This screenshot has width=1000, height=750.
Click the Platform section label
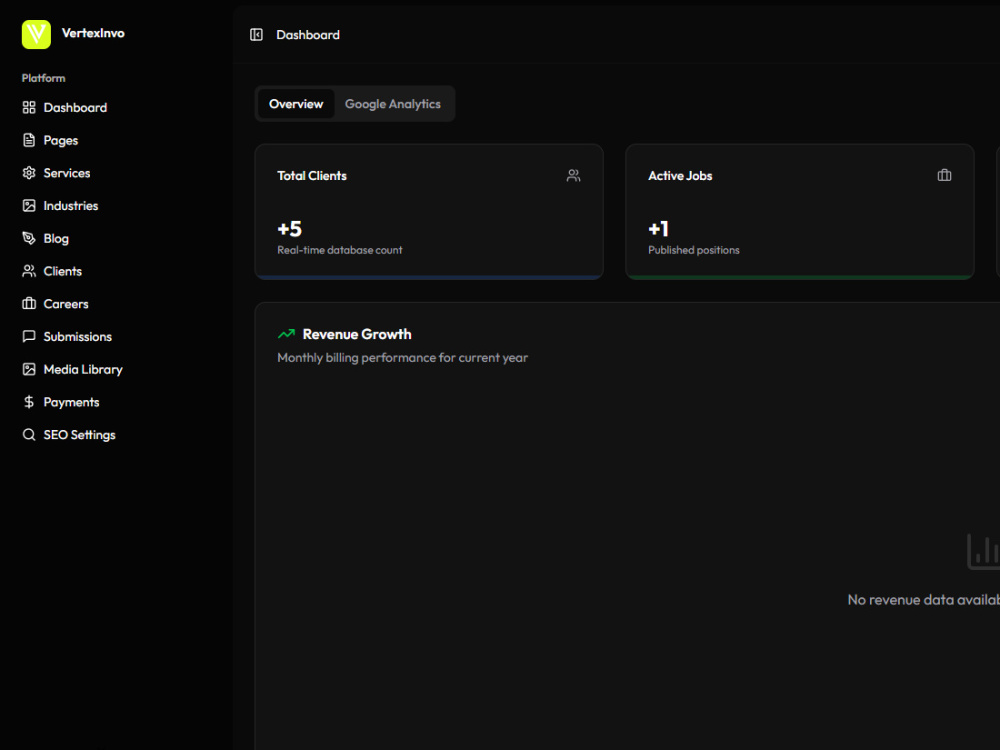coord(43,78)
